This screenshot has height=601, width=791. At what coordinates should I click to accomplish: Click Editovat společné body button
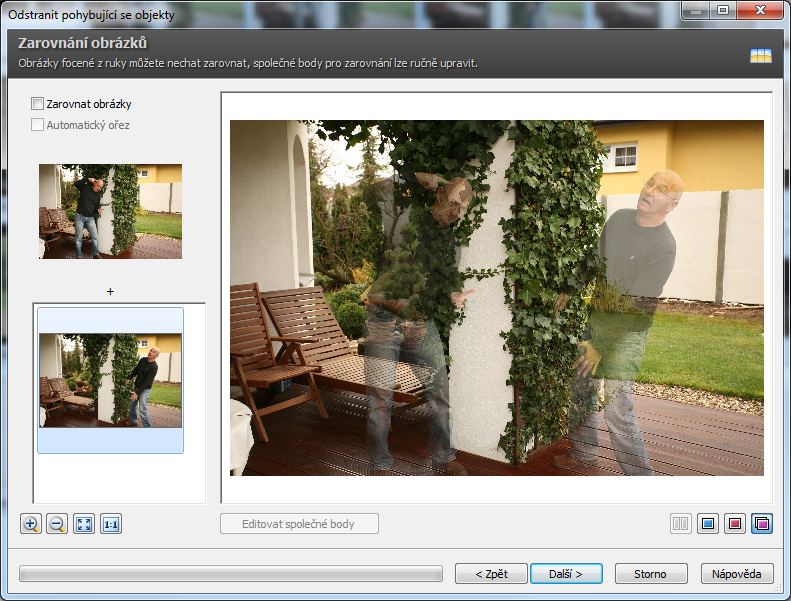pyautogui.click(x=300, y=524)
